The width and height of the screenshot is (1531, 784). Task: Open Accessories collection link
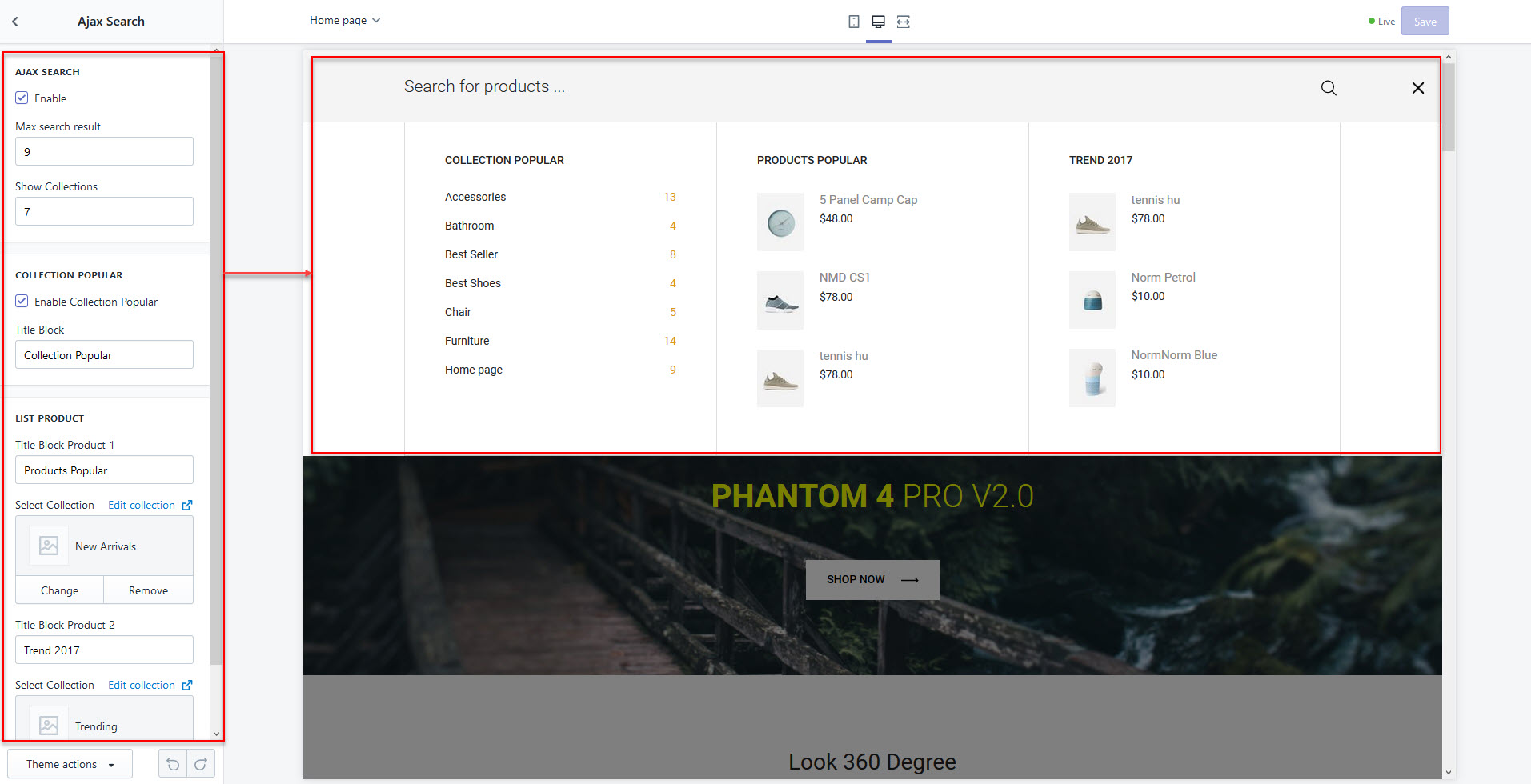pyautogui.click(x=475, y=197)
